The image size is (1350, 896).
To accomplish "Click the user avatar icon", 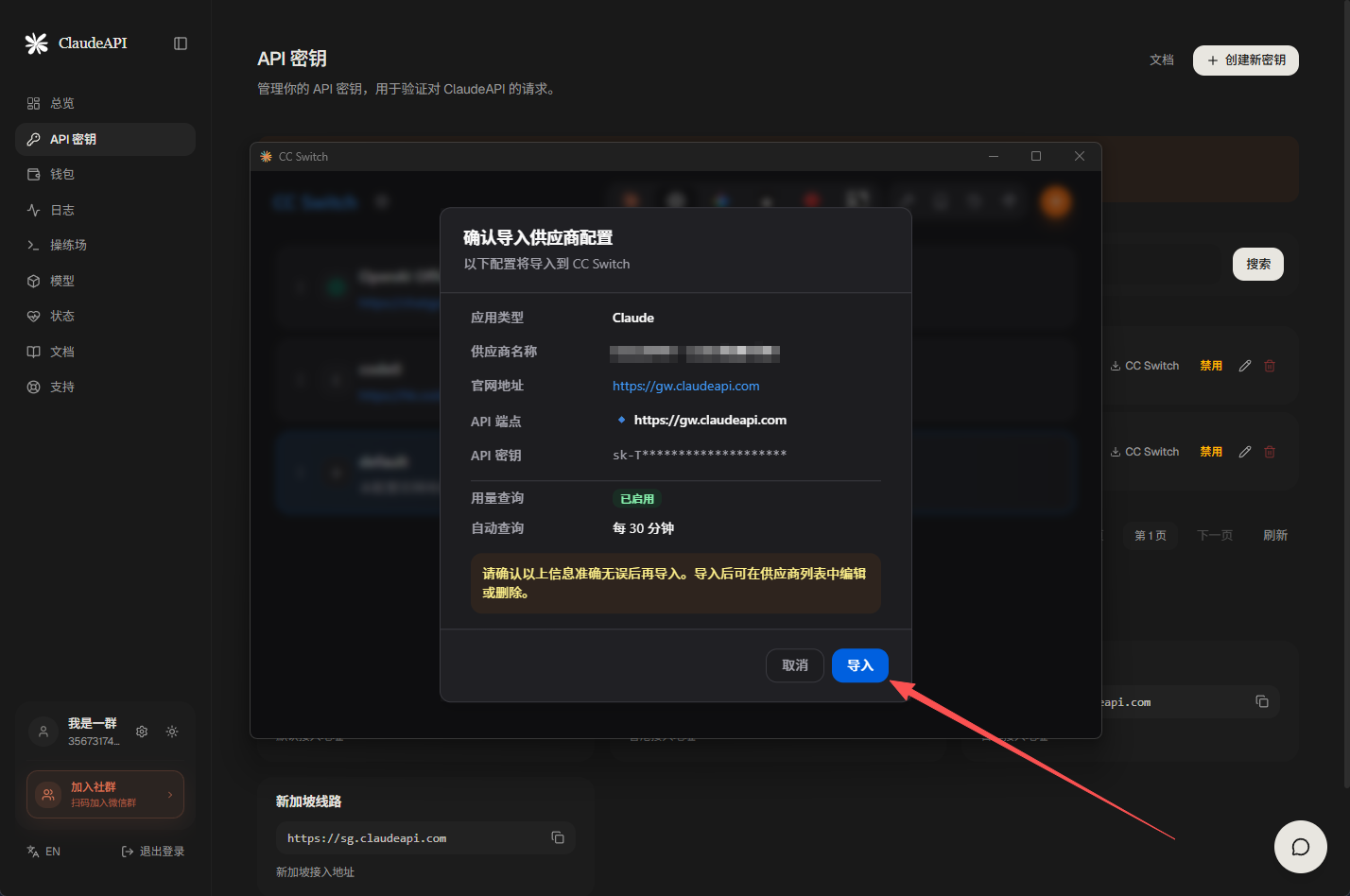I will click(x=43, y=732).
